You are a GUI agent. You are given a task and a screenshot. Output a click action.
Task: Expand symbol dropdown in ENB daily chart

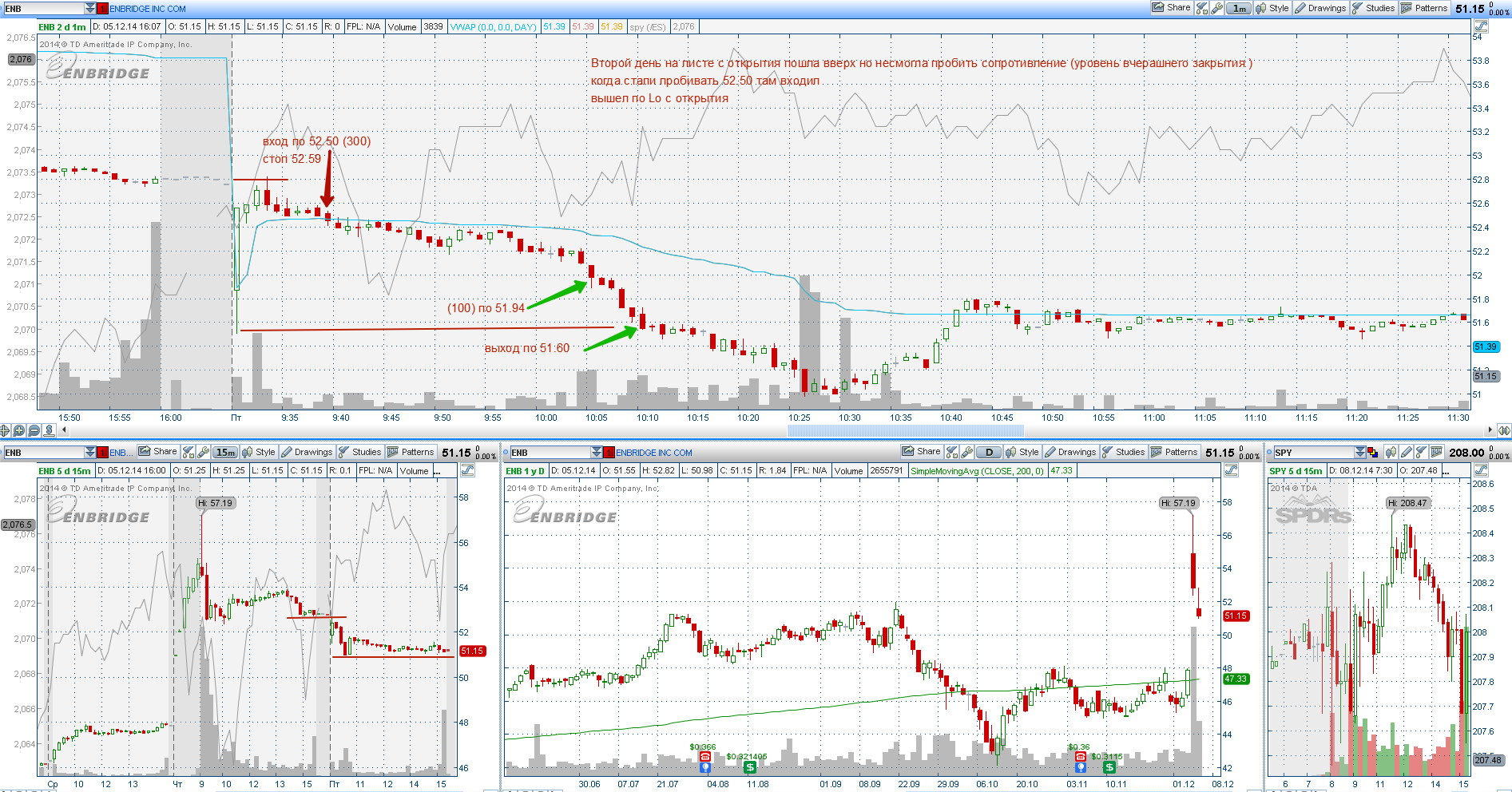tap(597, 453)
